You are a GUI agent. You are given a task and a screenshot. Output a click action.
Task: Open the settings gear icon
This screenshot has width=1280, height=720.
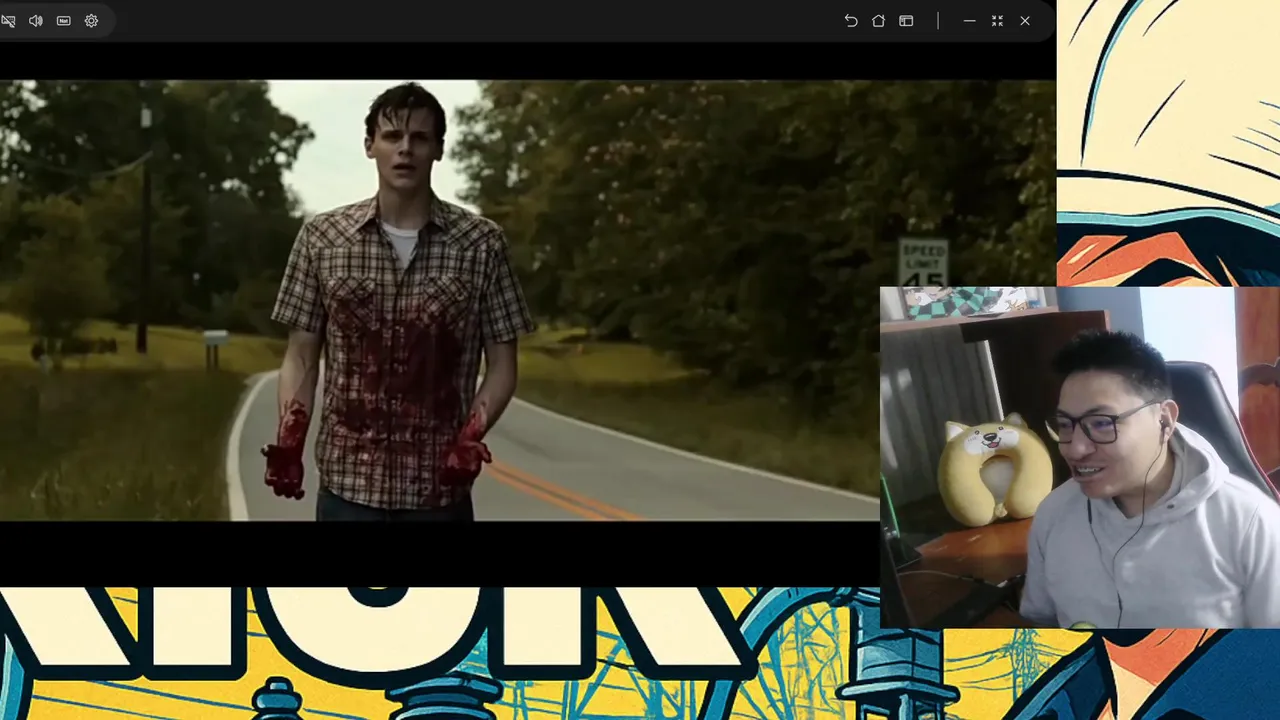[91, 21]
